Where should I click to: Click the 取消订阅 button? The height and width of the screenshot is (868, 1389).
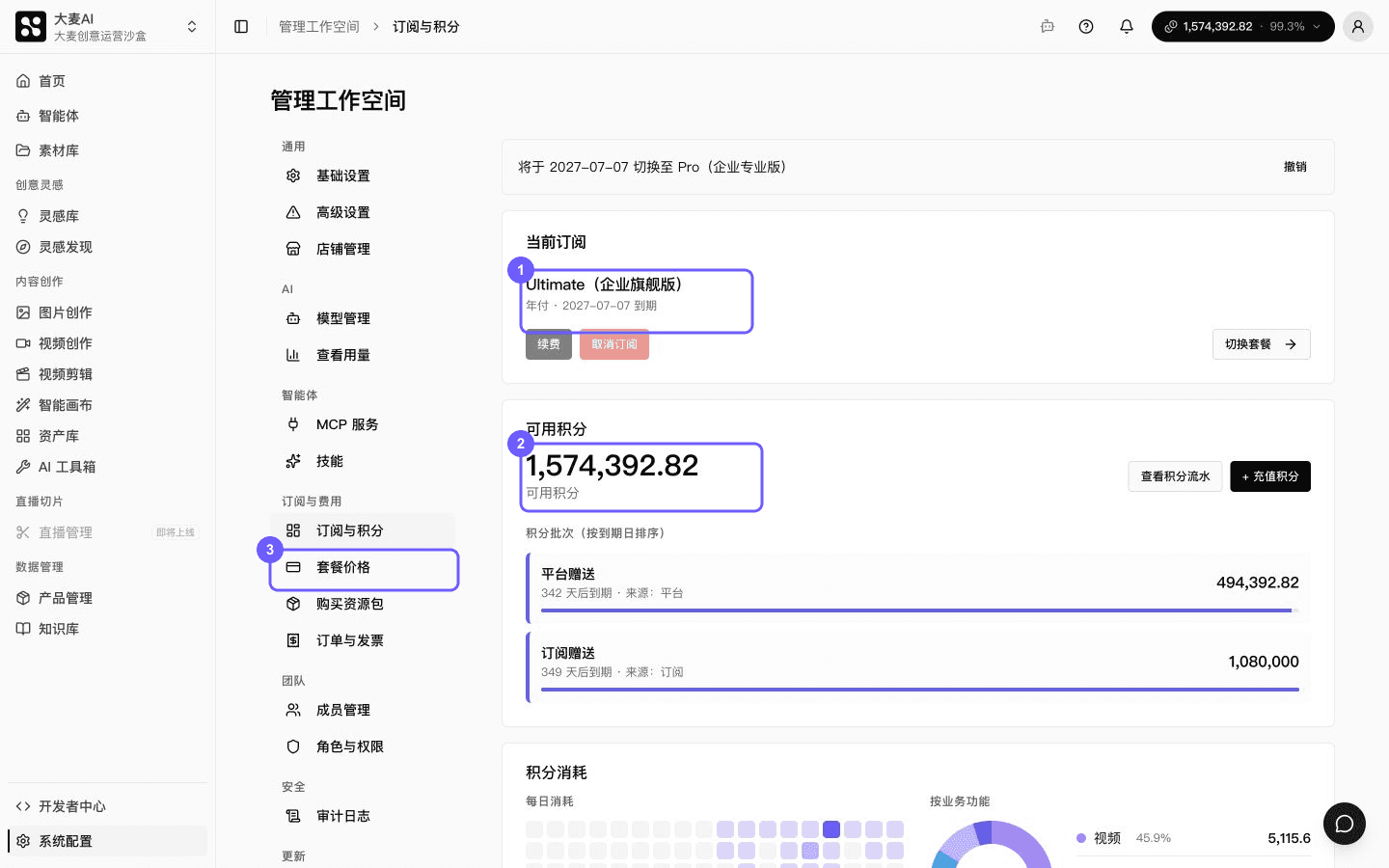[x=614, y=344]
